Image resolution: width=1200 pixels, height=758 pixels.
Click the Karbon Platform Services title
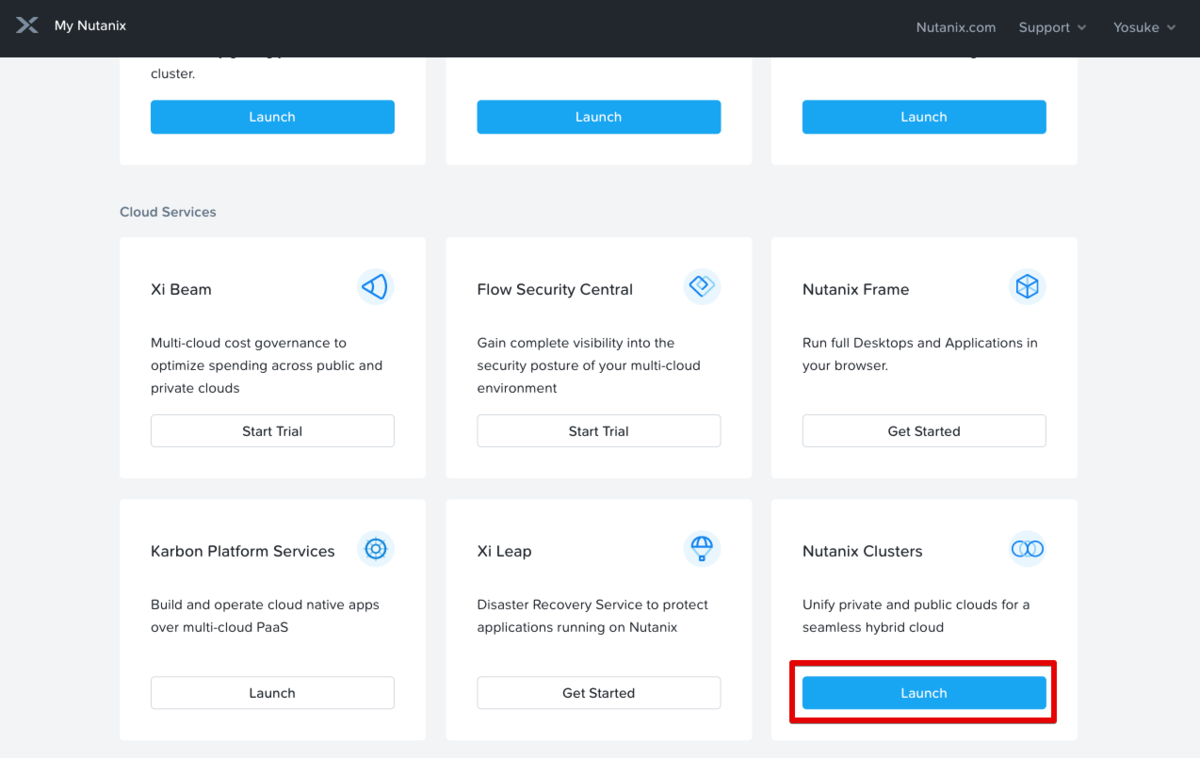[x=243, y=551]
